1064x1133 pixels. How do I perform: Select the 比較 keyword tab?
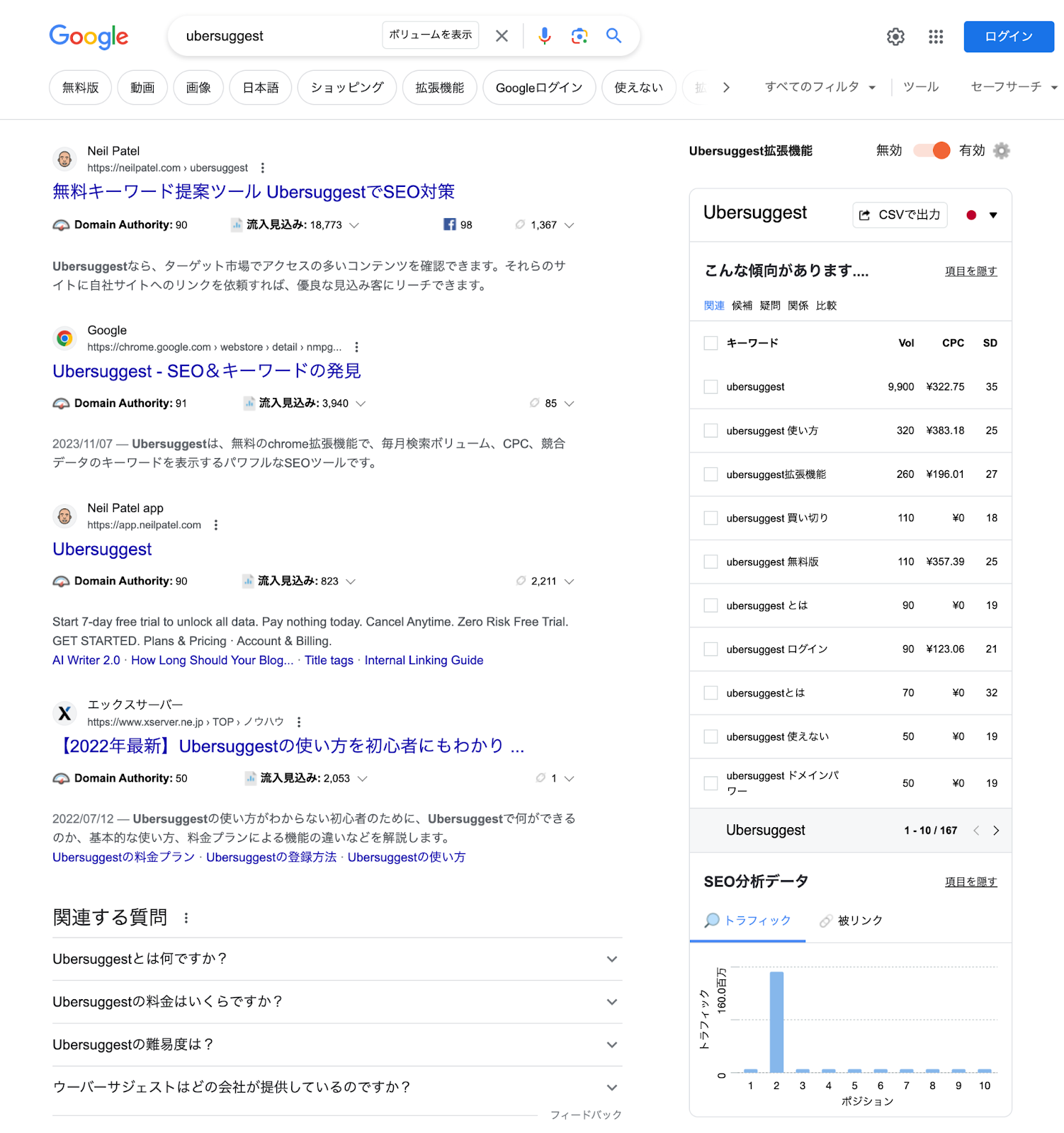826,305
